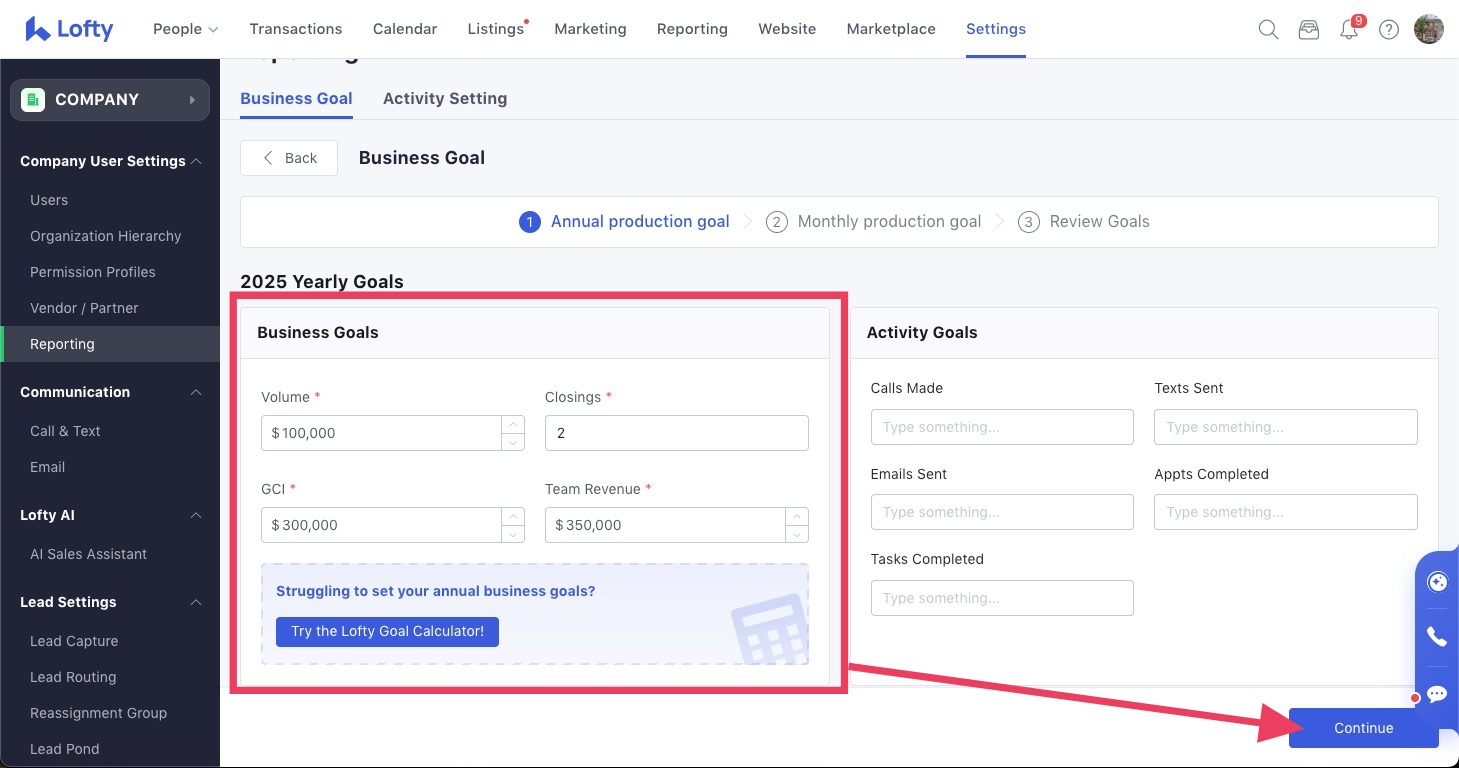Increase Volume using up stepper arrow
The width and height of the screenshot is (1459, 768).
coord(513,425)
